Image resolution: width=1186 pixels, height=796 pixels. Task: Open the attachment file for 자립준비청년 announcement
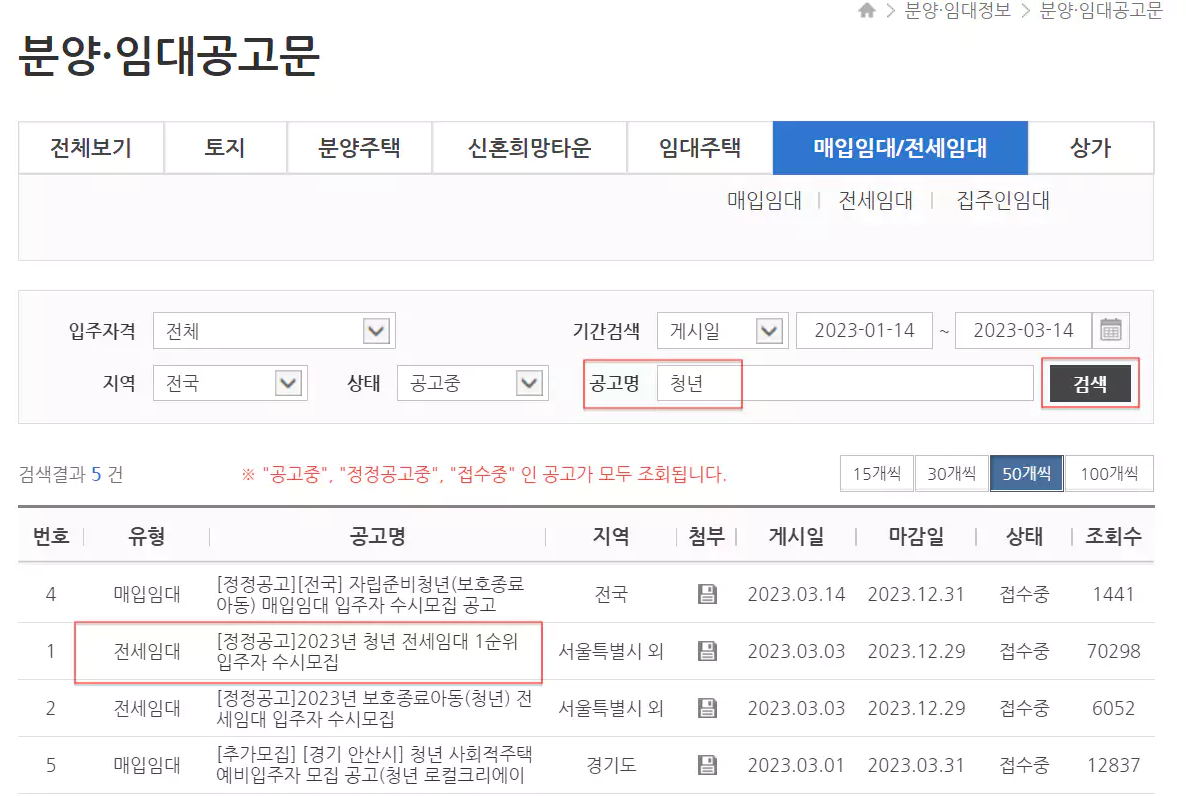pyautogui.click(x=708, y=593)
